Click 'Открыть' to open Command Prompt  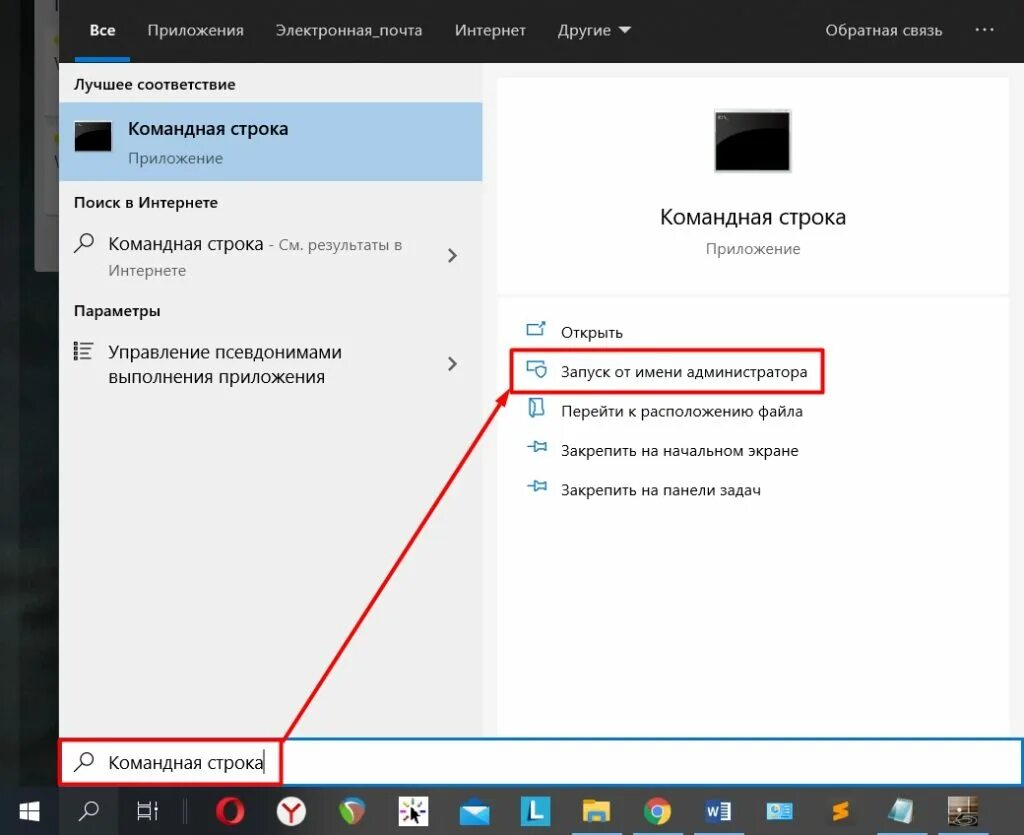point(592,332)
